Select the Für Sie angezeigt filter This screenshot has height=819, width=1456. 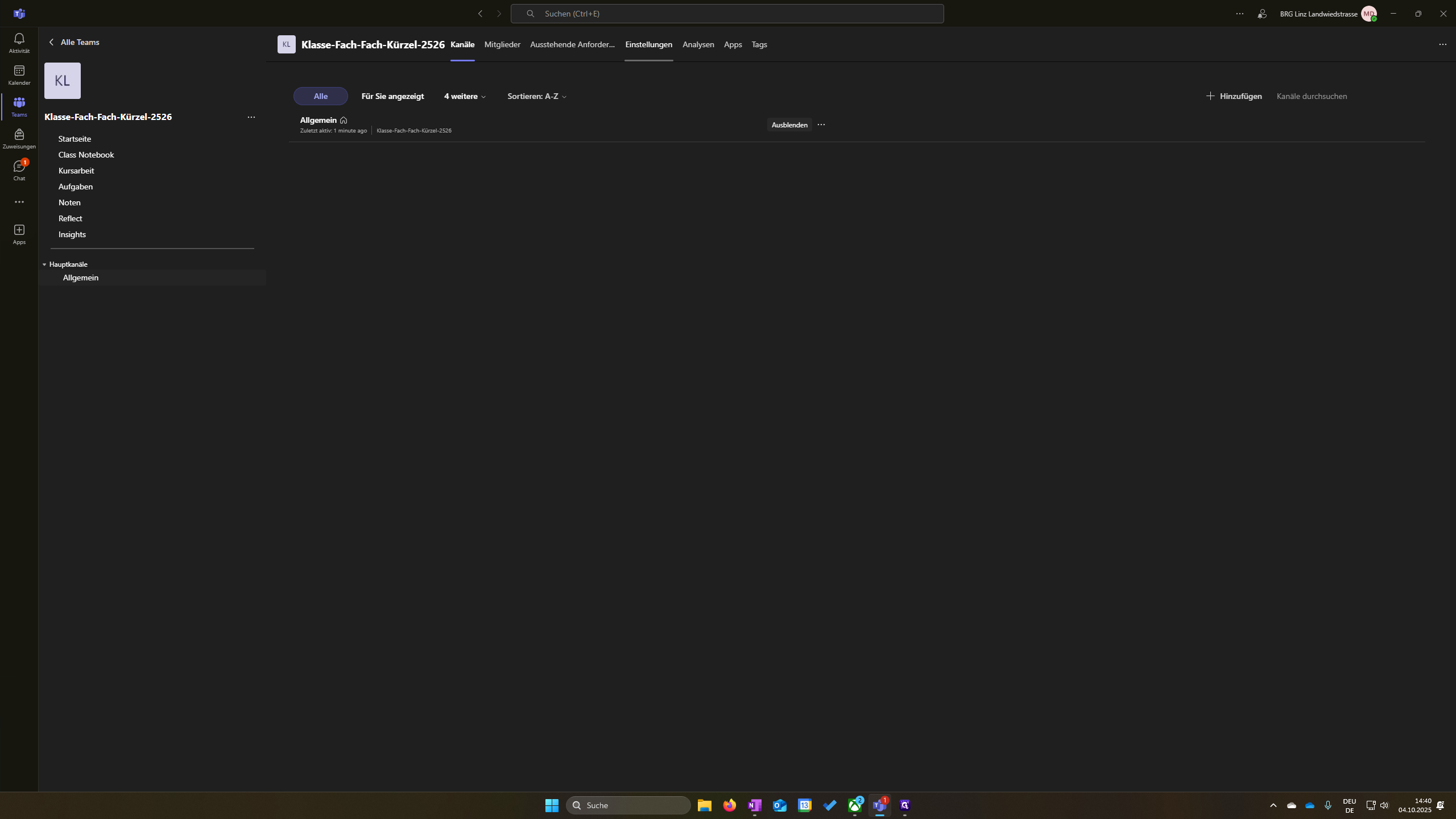[392, 96]
